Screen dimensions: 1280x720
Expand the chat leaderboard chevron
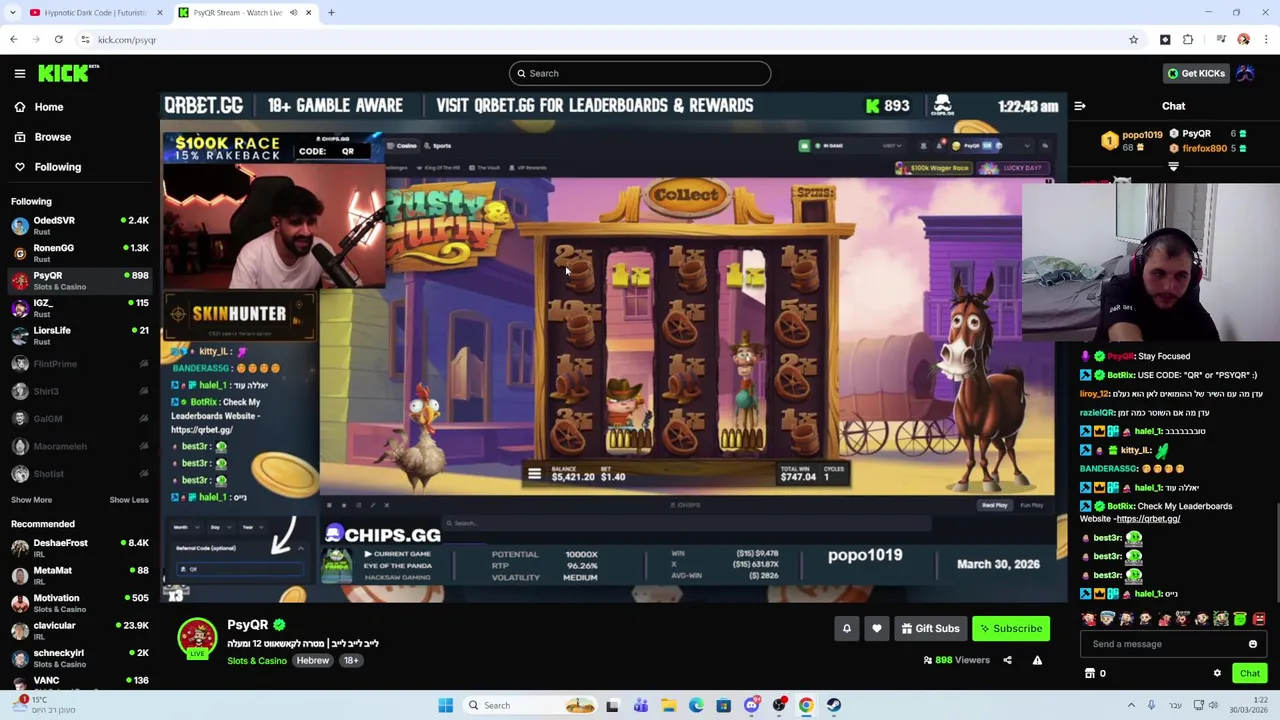coord(1173,167)
